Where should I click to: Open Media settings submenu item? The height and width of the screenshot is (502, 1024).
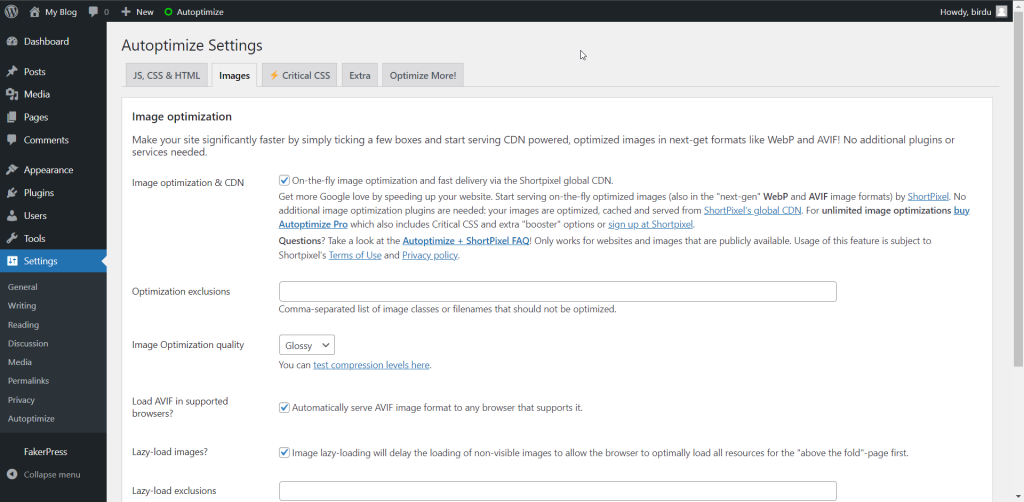(x=20, y=362)
